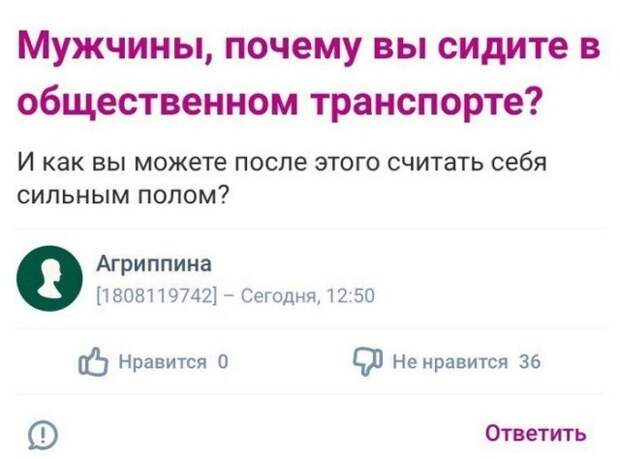
Task: Open the green silhouette user avatar
Action: click(49, 278)
